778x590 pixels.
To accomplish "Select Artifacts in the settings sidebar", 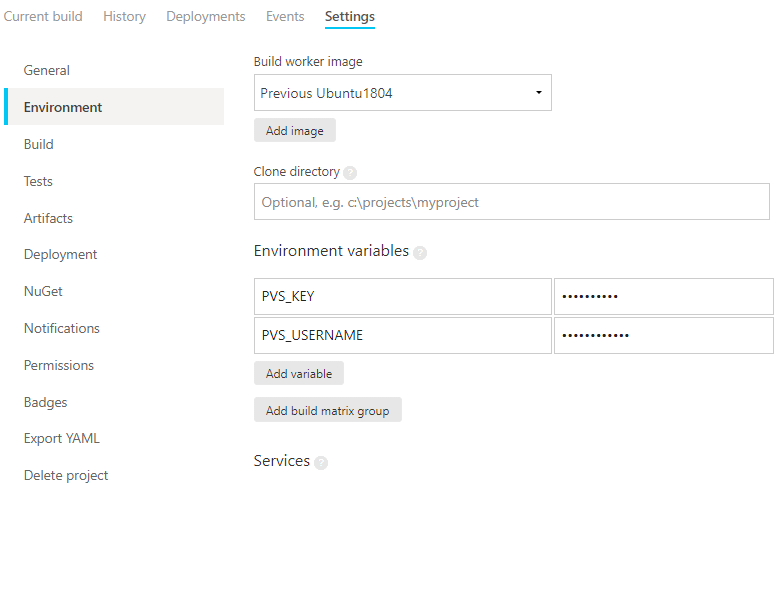I will pyautogui.click(x=48, y=219).
